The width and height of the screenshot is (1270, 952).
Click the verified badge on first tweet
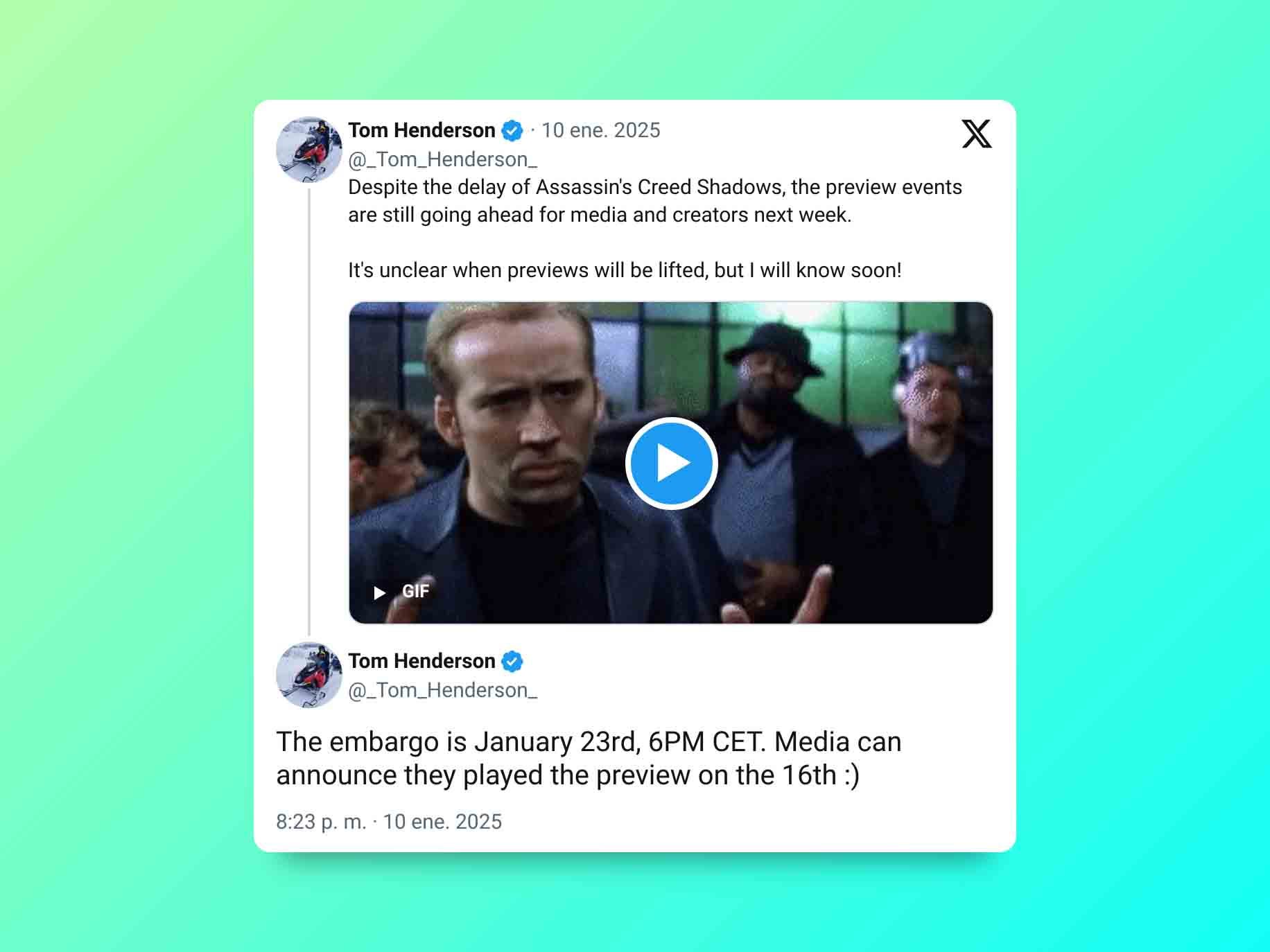click(512, 130)
